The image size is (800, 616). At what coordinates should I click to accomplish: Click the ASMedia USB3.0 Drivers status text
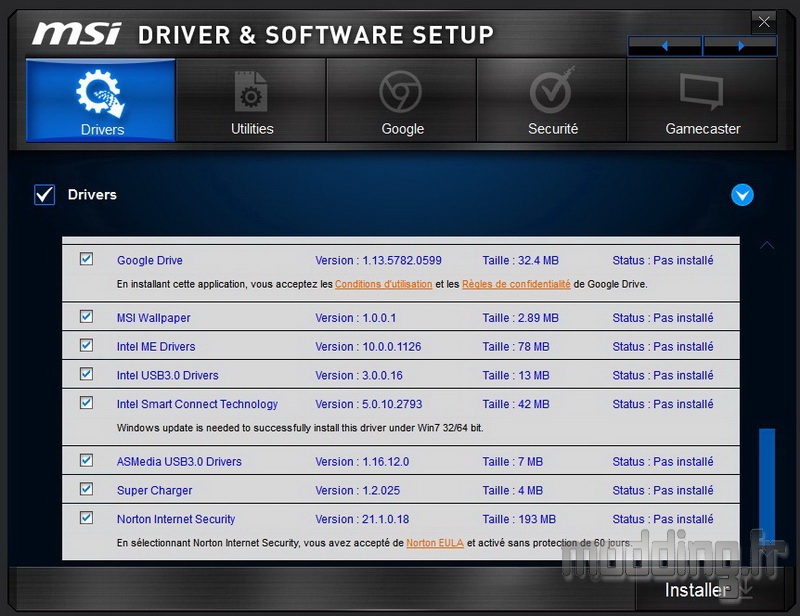pos(663,462)
